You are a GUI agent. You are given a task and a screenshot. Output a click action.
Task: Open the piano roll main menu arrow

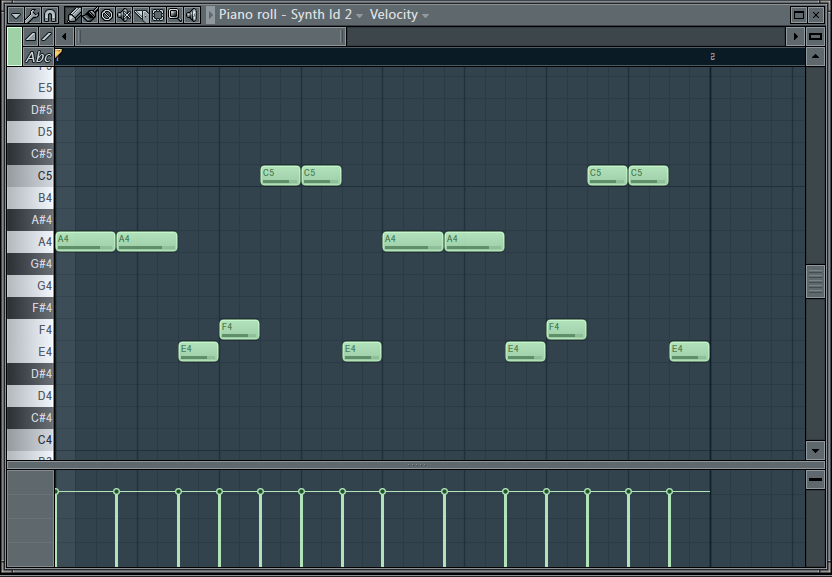(x=15, y=15)
